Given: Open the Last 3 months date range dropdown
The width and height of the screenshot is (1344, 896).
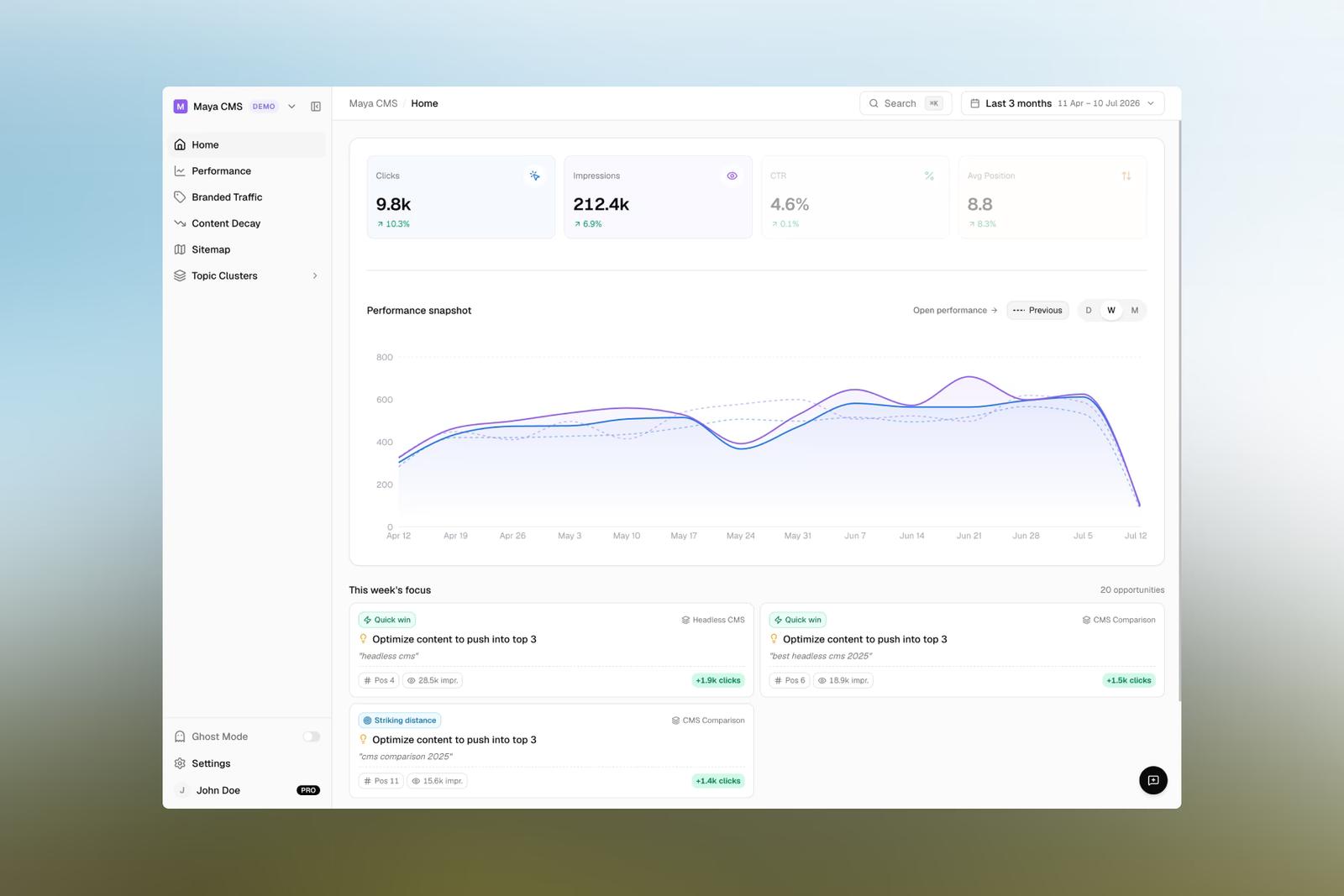Looking at the screenshot, I should tap(1063, 103).
